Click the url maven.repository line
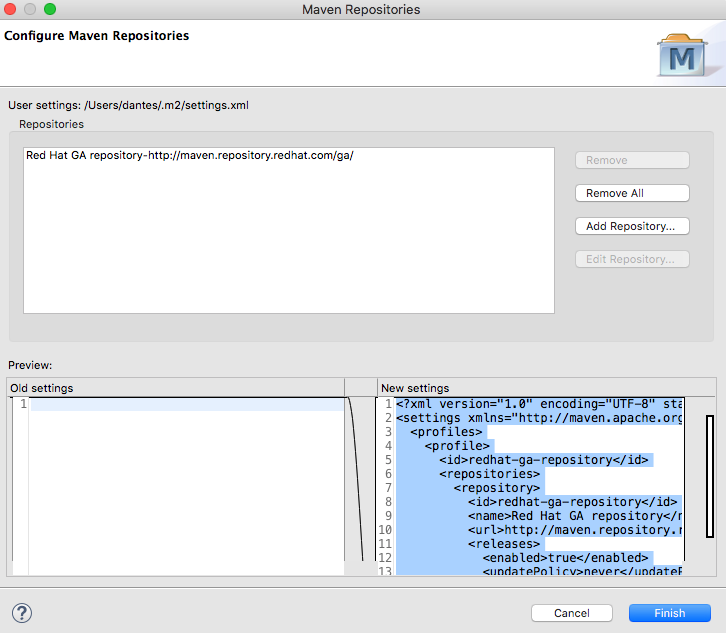This screenshot has height=633, width=726. (x=575, y=530)
